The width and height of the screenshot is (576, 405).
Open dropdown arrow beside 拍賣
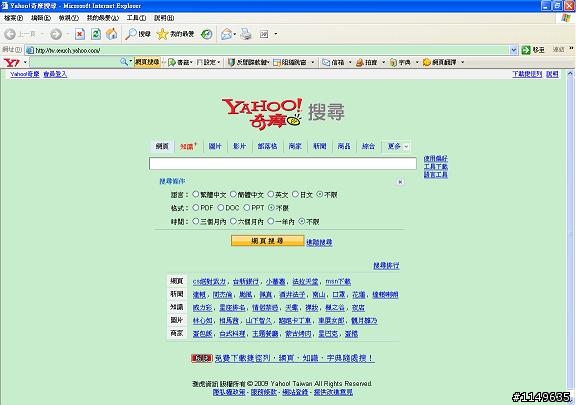pos(384,62)
